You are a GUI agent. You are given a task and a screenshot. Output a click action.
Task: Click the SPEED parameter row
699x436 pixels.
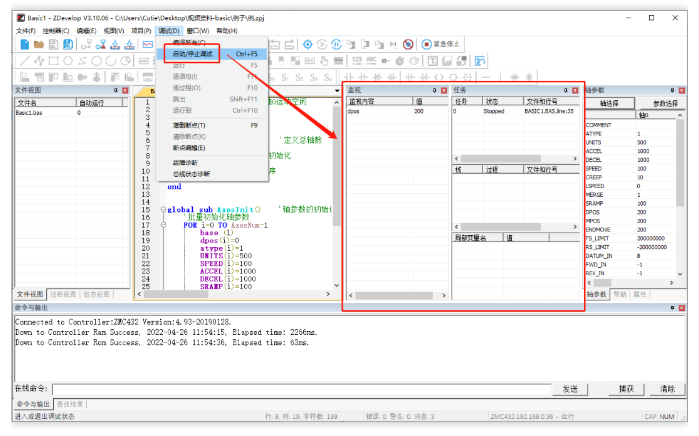[630, 169]
